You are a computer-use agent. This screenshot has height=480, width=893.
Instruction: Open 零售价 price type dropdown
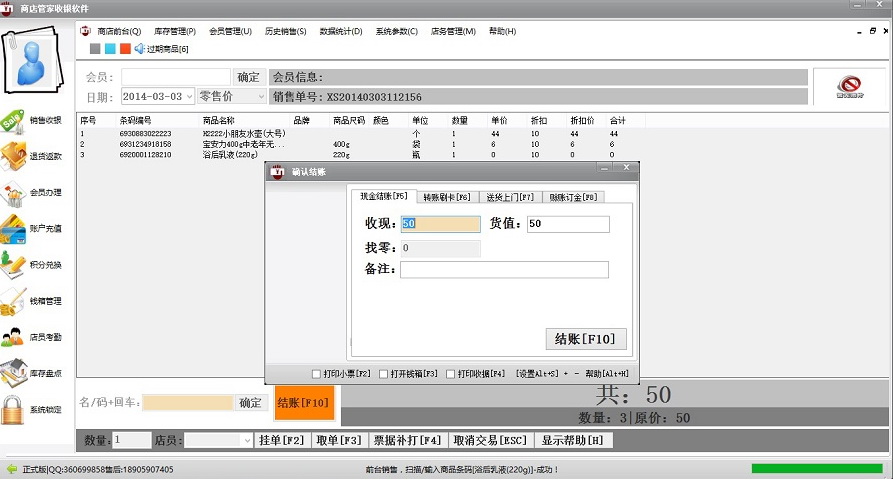[x=261, y=97]
